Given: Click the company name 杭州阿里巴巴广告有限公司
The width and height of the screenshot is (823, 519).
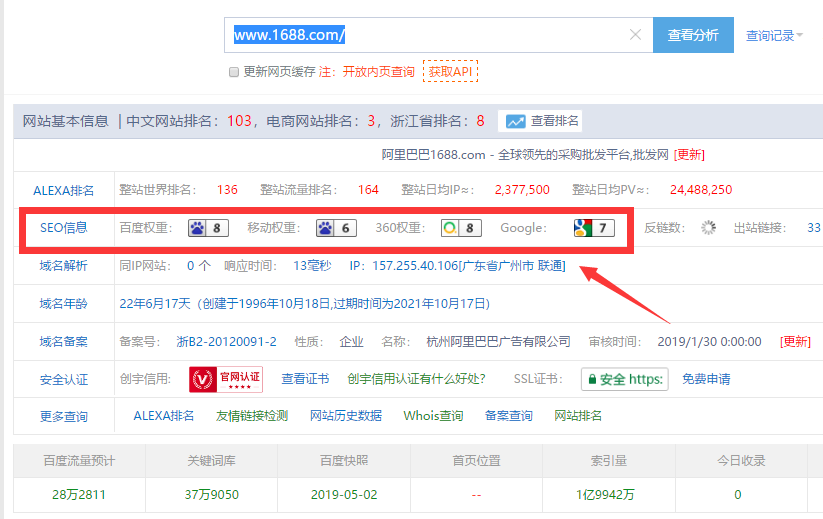Looking at the screenshot, I should [498, 342].
